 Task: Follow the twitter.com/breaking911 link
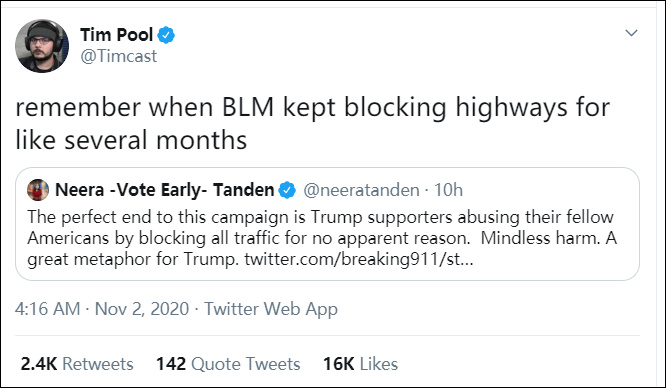pos(358,259)
